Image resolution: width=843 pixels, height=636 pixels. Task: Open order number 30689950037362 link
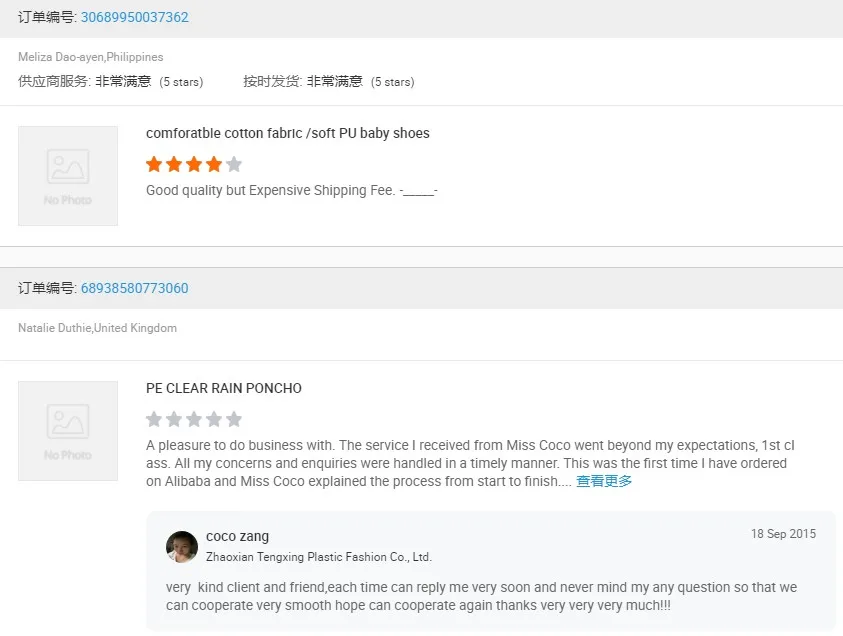click(x=134, y=17)
